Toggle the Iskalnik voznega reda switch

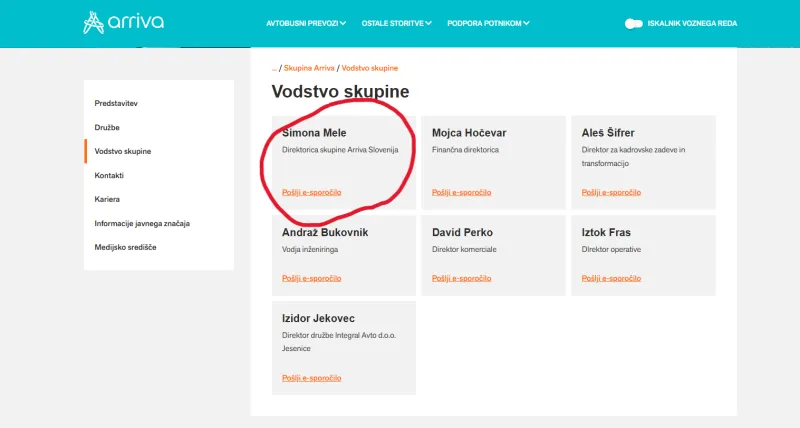click(x=634, y=23)
